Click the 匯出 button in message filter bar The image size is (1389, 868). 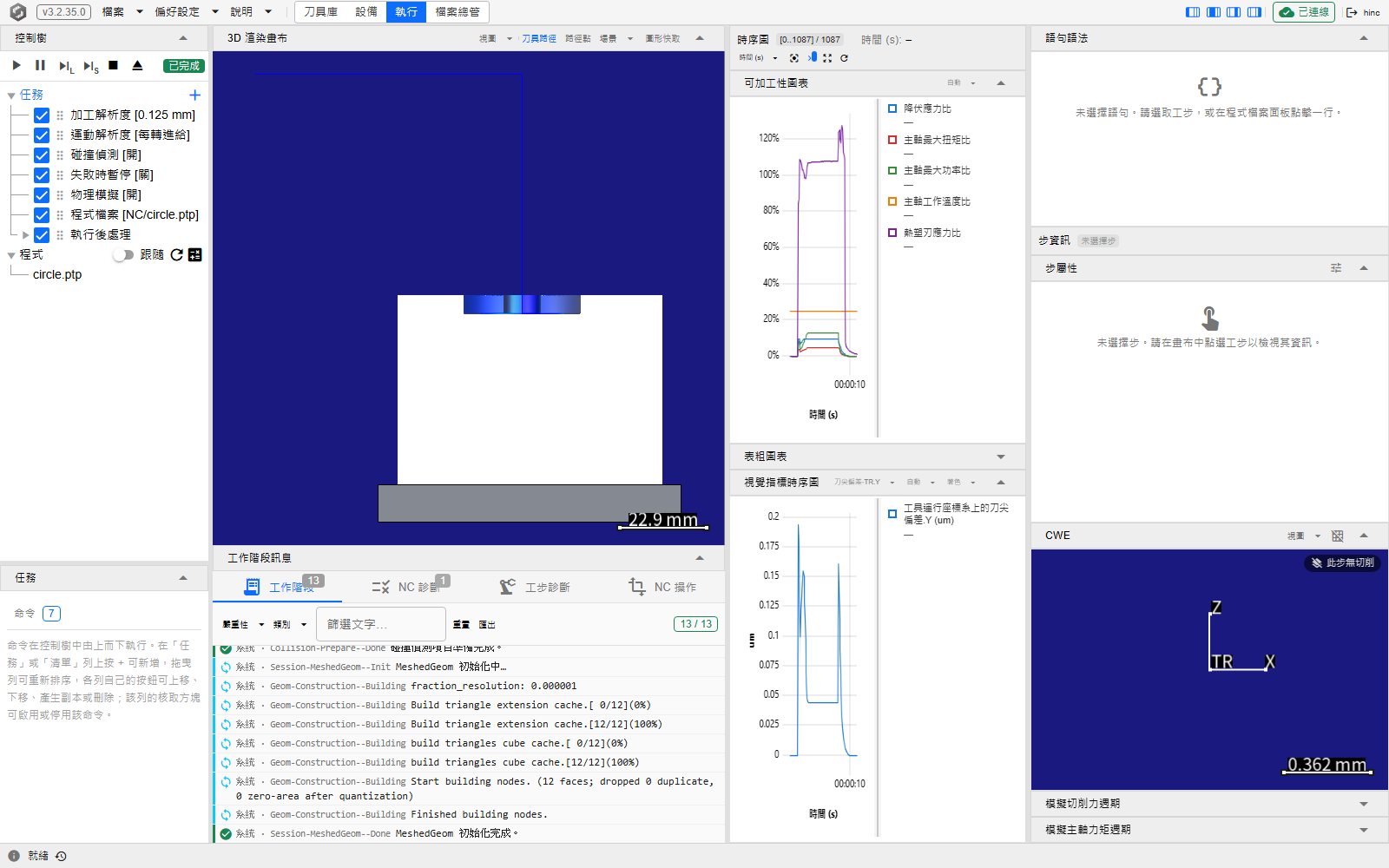(487, 625)
